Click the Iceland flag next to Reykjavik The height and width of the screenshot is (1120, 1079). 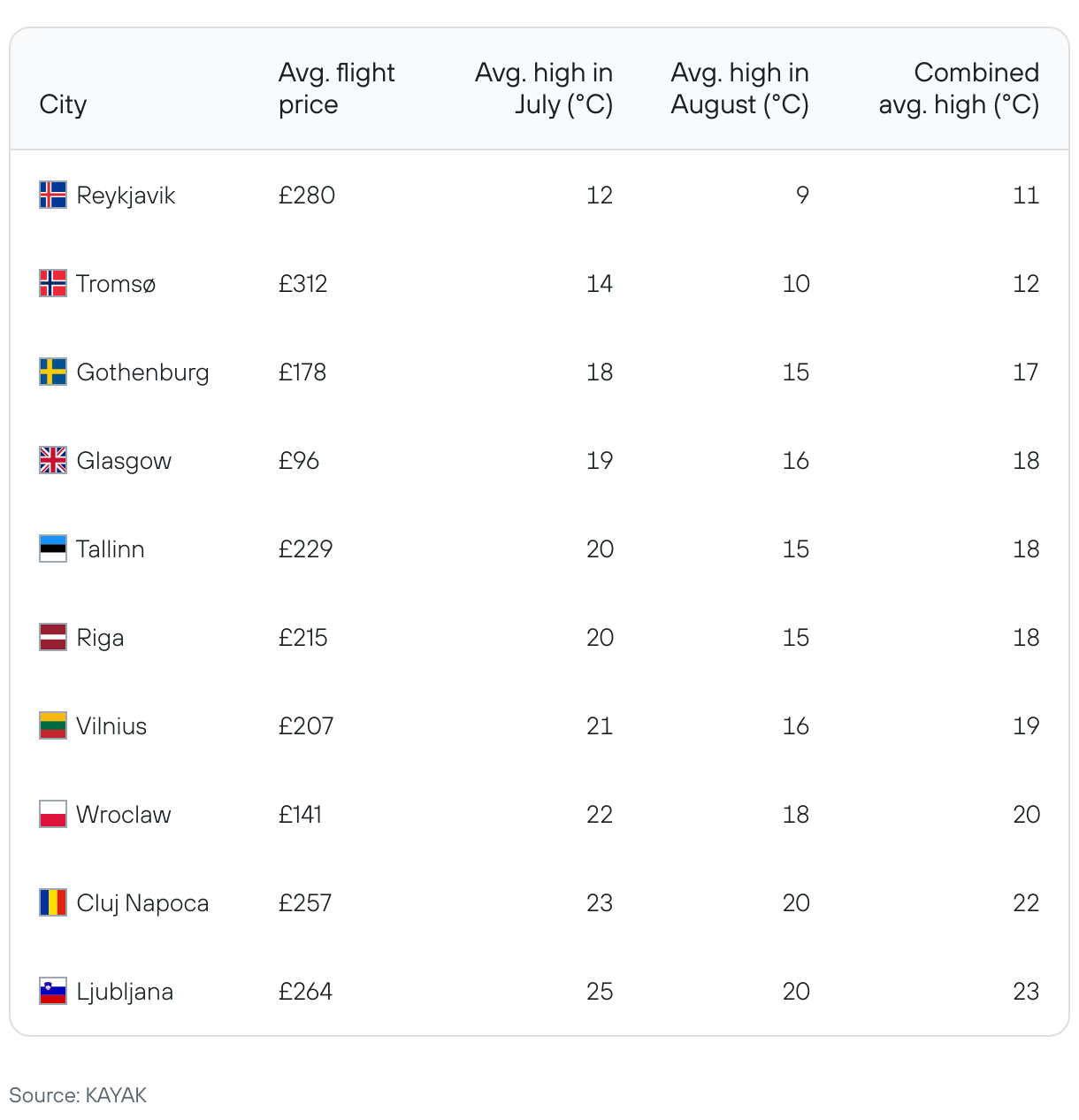click(x=53, y=195)
